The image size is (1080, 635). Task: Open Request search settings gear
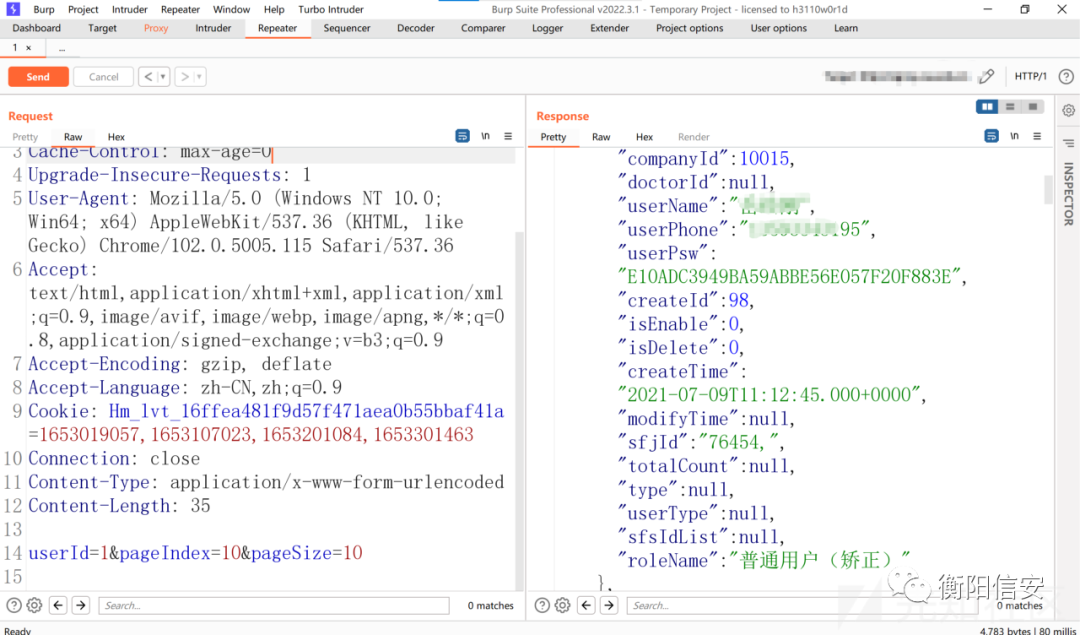34,605
